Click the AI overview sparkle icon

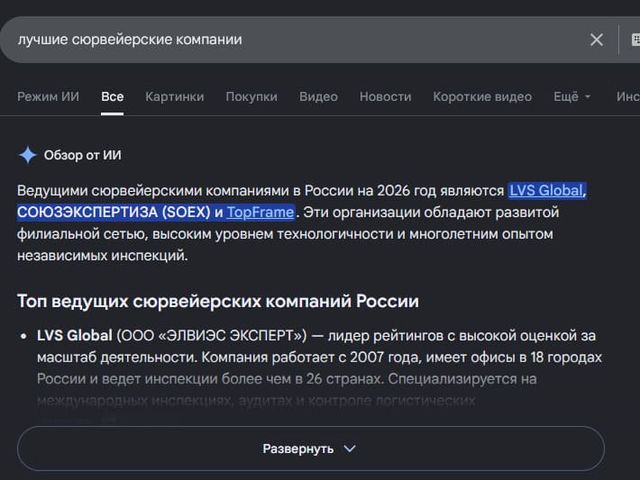click(x=28, y=155)
